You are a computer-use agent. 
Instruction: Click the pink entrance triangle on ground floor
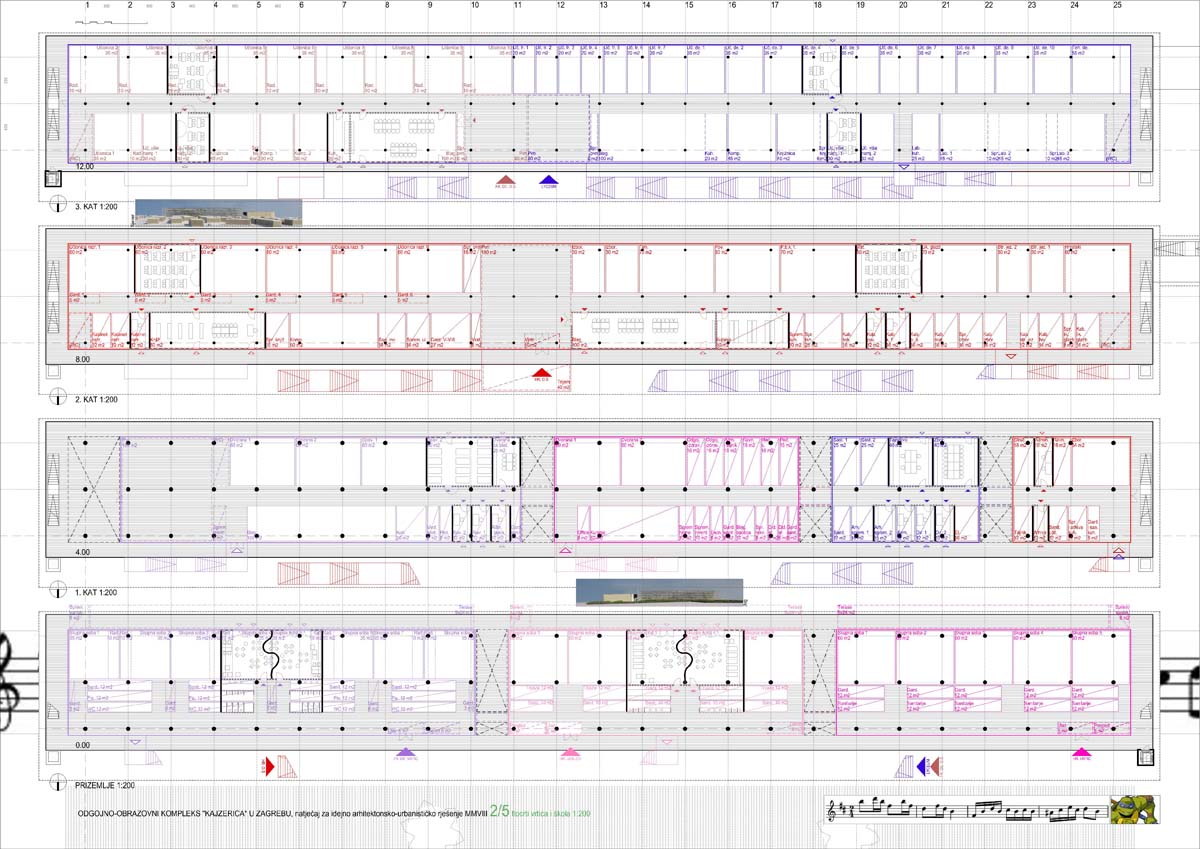point(570,753)
